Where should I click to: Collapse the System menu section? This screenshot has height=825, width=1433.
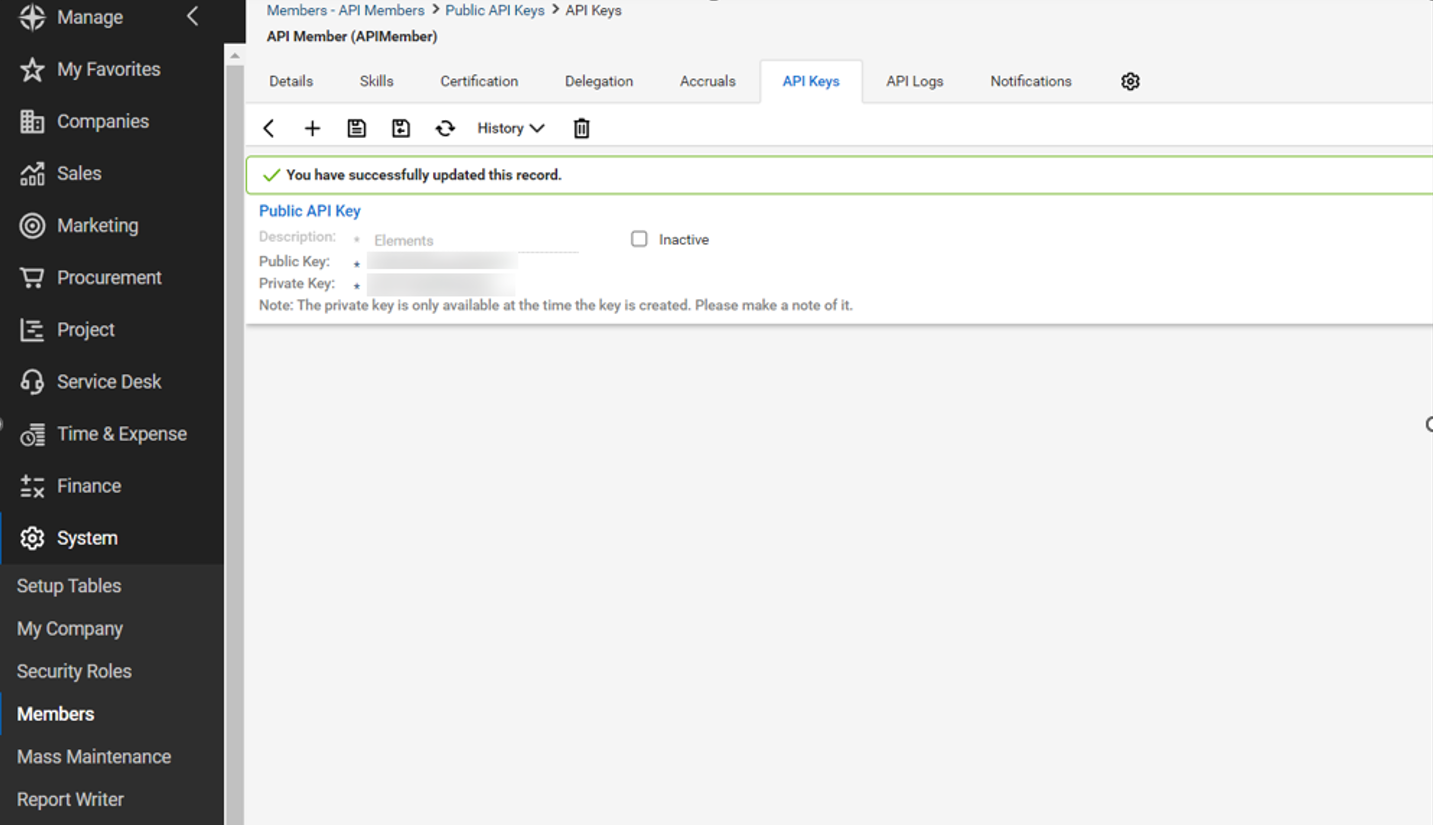[x=87, y=538]
